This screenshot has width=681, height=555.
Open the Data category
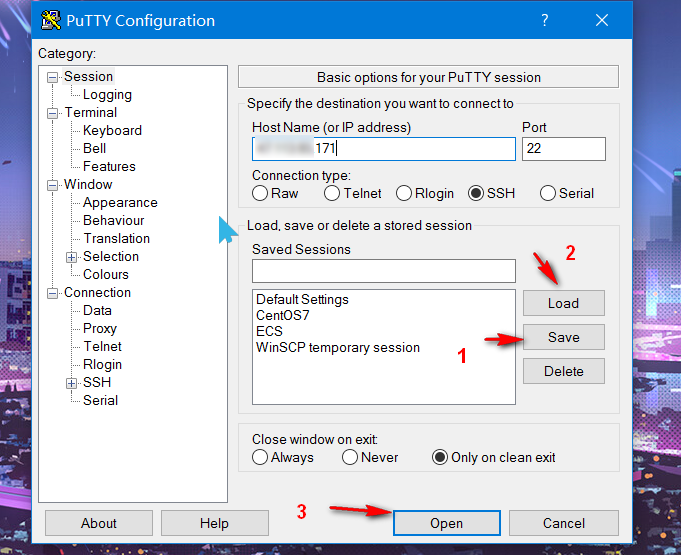tap(97, 311)
